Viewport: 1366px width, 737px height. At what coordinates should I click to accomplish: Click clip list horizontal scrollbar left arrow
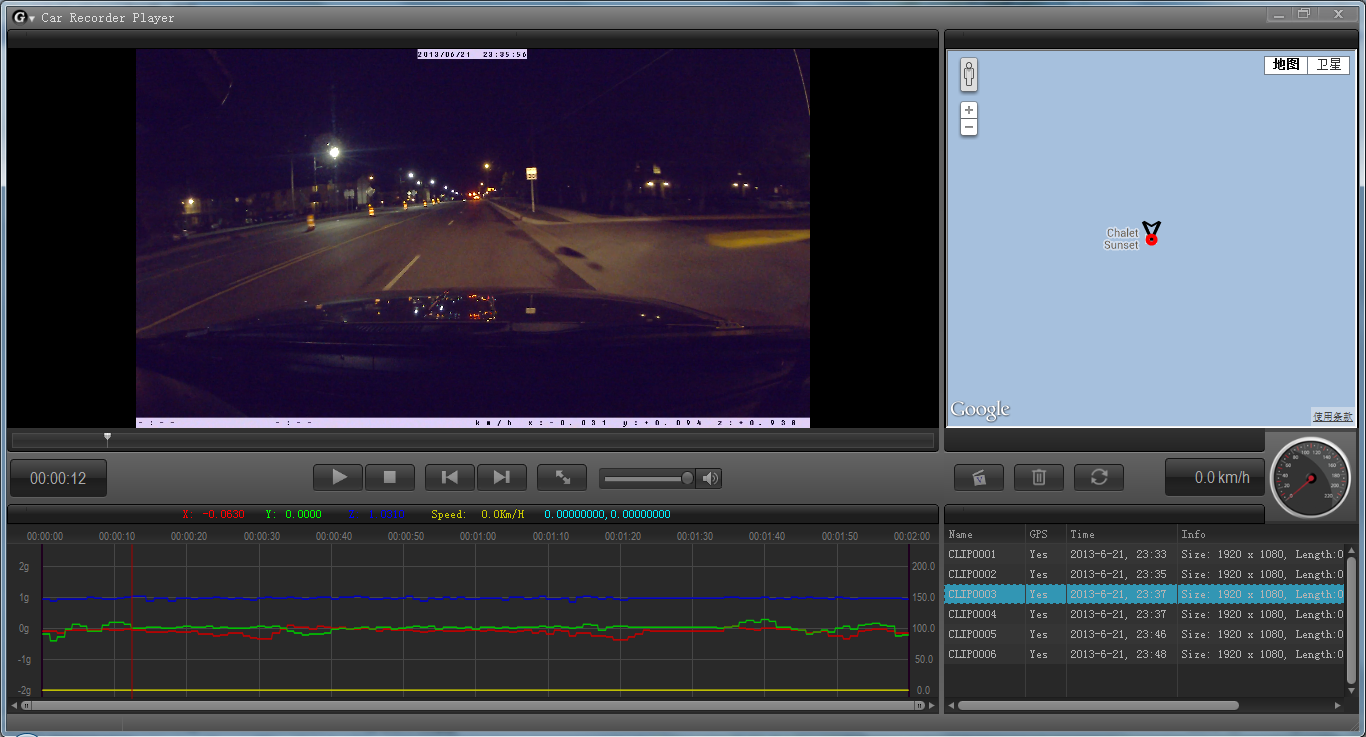tap(951, 705)
